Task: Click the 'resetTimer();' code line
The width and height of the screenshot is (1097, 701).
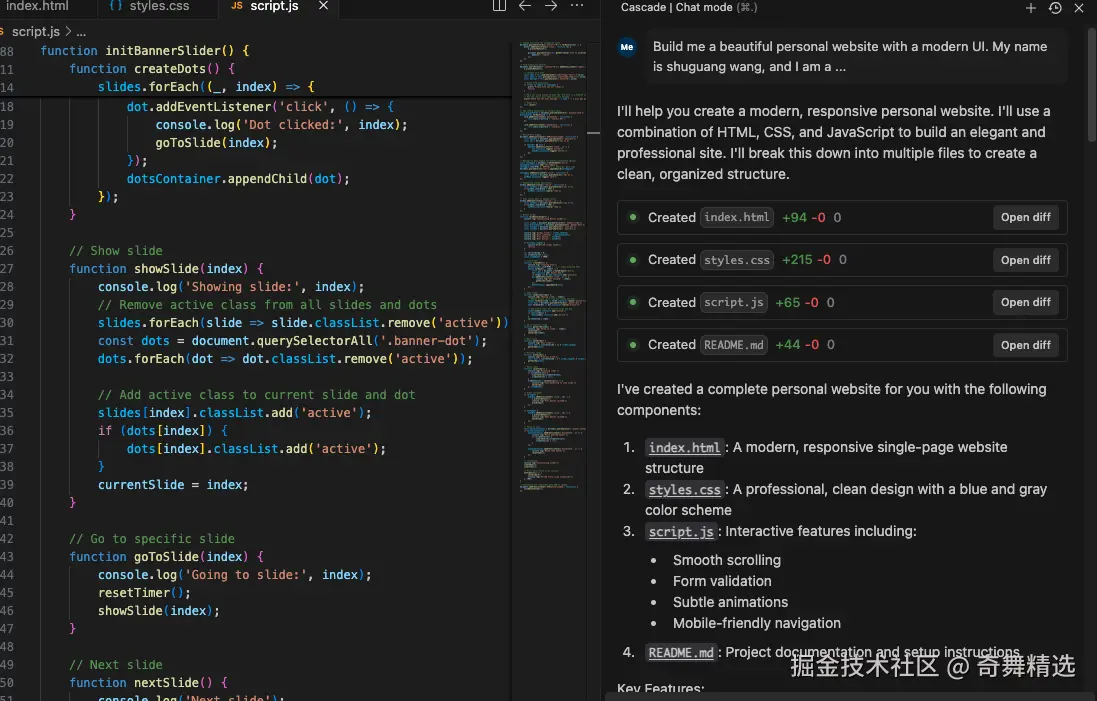Action: tap(144, 593)
